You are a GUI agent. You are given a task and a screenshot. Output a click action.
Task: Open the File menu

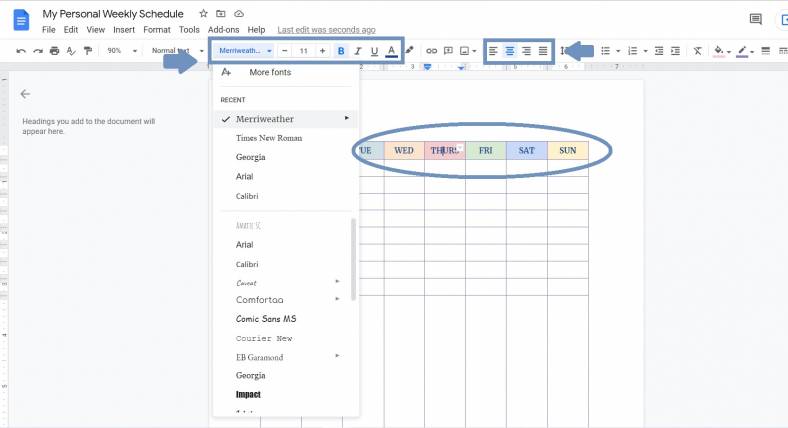coord(49,30)
